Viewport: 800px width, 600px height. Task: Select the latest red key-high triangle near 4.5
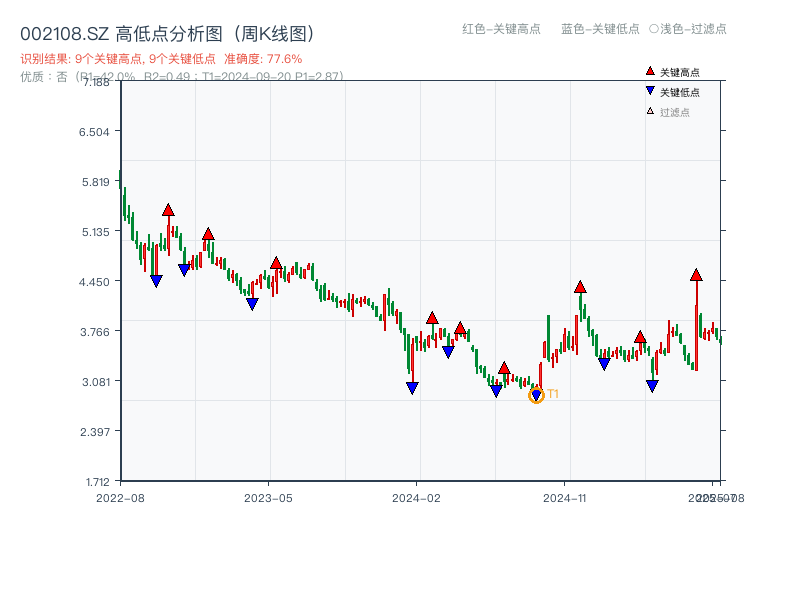click(696, 275)
